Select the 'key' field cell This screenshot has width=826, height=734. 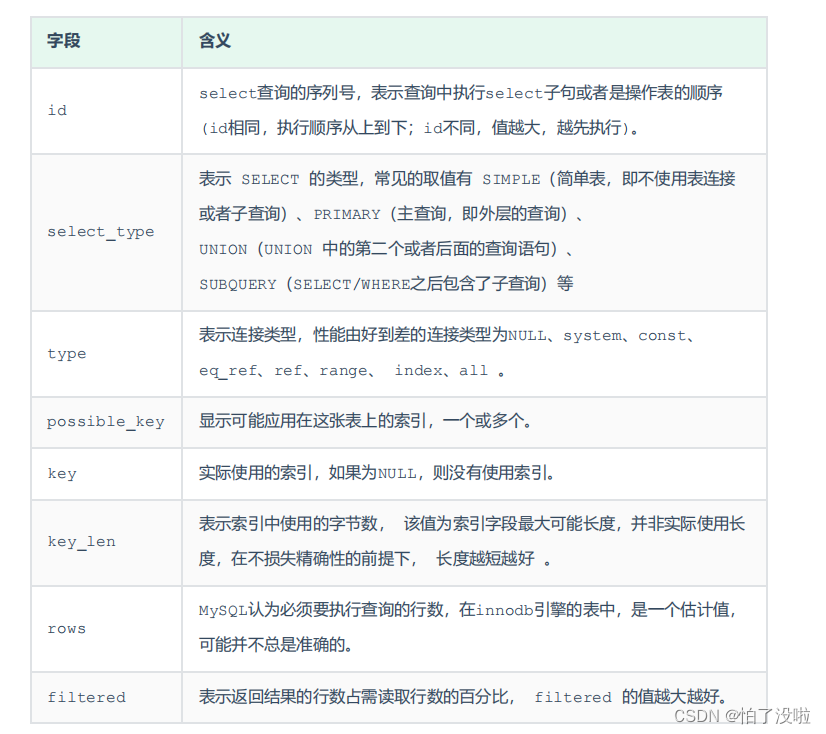[x=106, y=474]
